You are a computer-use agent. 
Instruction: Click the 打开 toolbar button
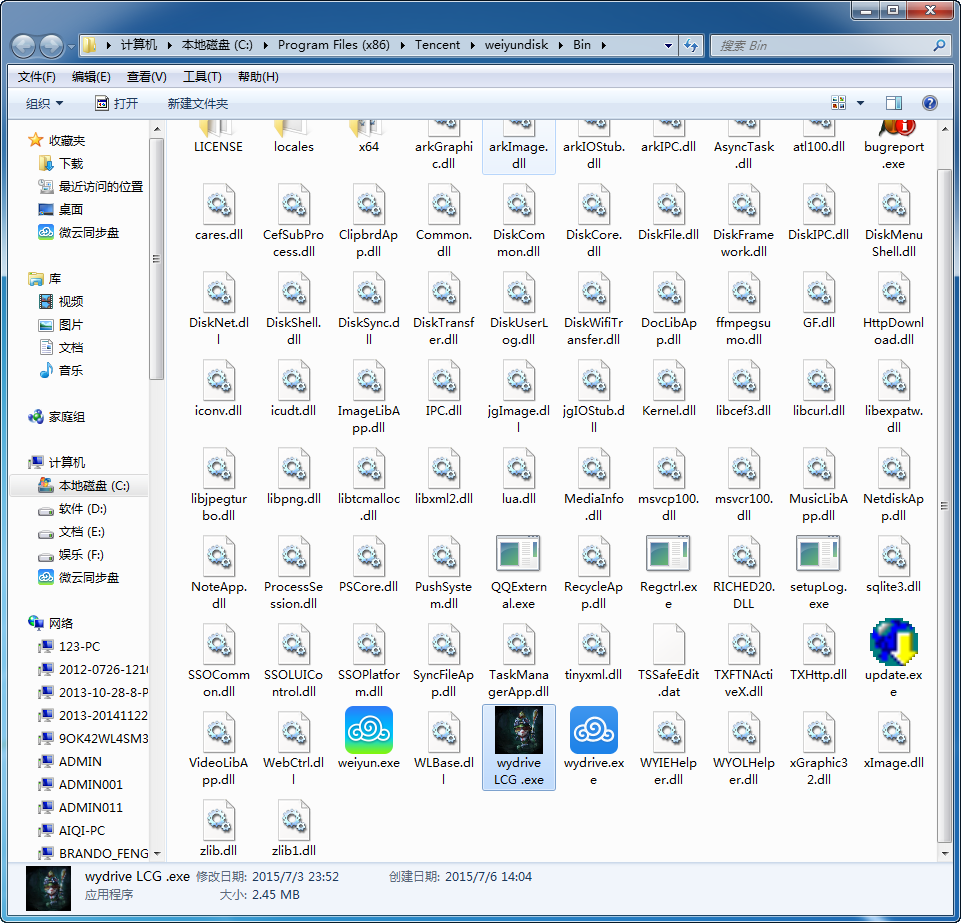pos(116,103)
